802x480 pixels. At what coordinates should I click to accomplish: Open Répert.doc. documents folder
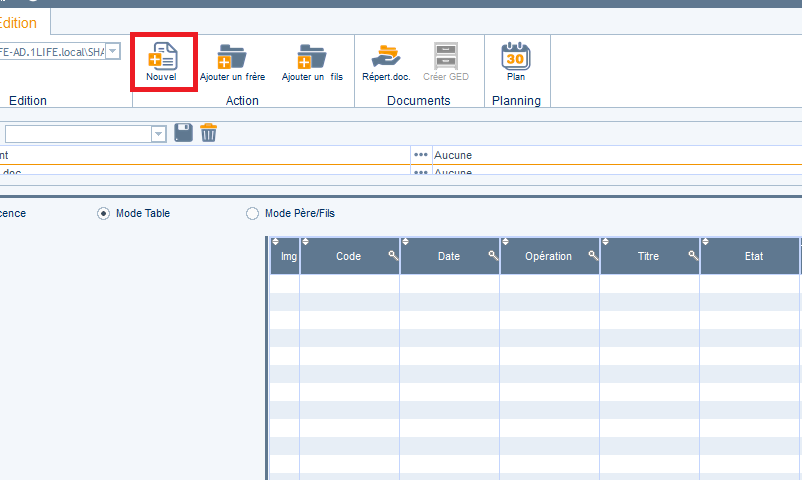pyautogui.click(x=385, y=56)
